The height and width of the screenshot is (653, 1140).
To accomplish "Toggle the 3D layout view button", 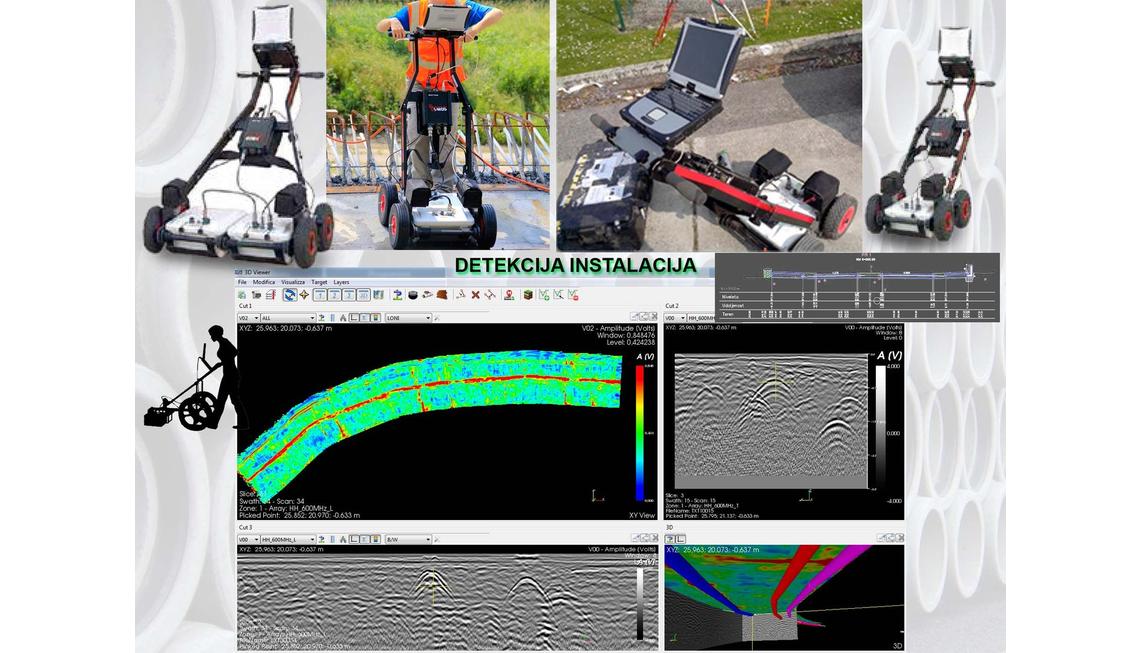I will coord(363,295).
